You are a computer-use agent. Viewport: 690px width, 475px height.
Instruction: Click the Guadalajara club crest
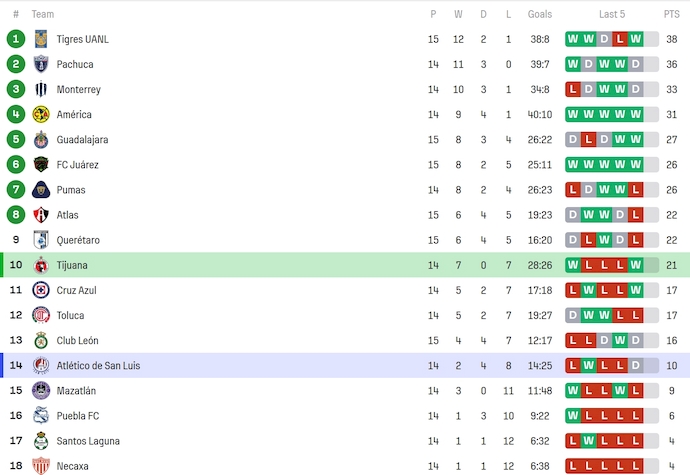click(x=41, y=140)
